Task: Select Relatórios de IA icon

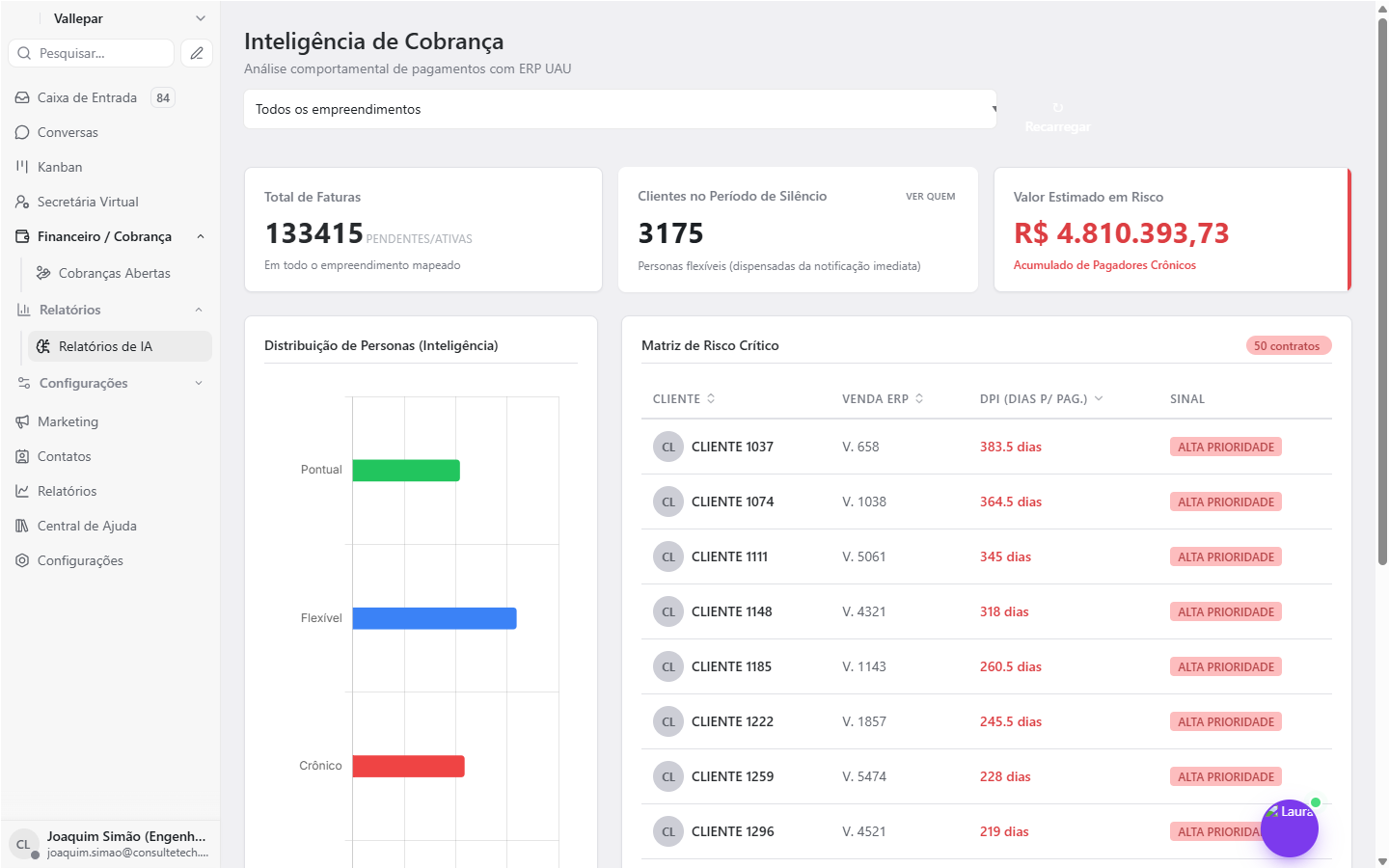Action: pyautogui.click(x=43, y=346)
